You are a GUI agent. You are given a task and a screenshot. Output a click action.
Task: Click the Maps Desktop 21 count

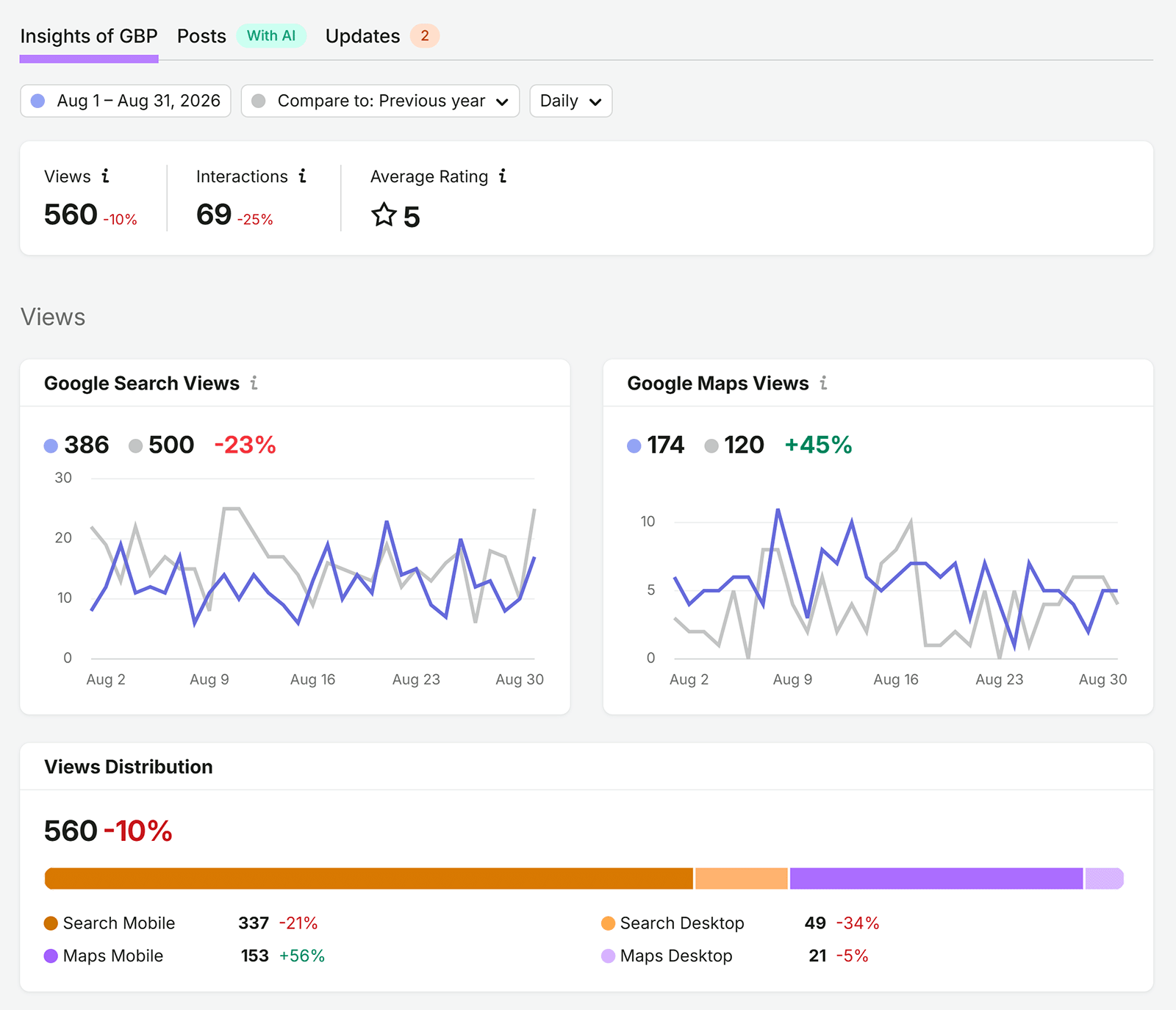pyautogui.click(x=818, y=956)
